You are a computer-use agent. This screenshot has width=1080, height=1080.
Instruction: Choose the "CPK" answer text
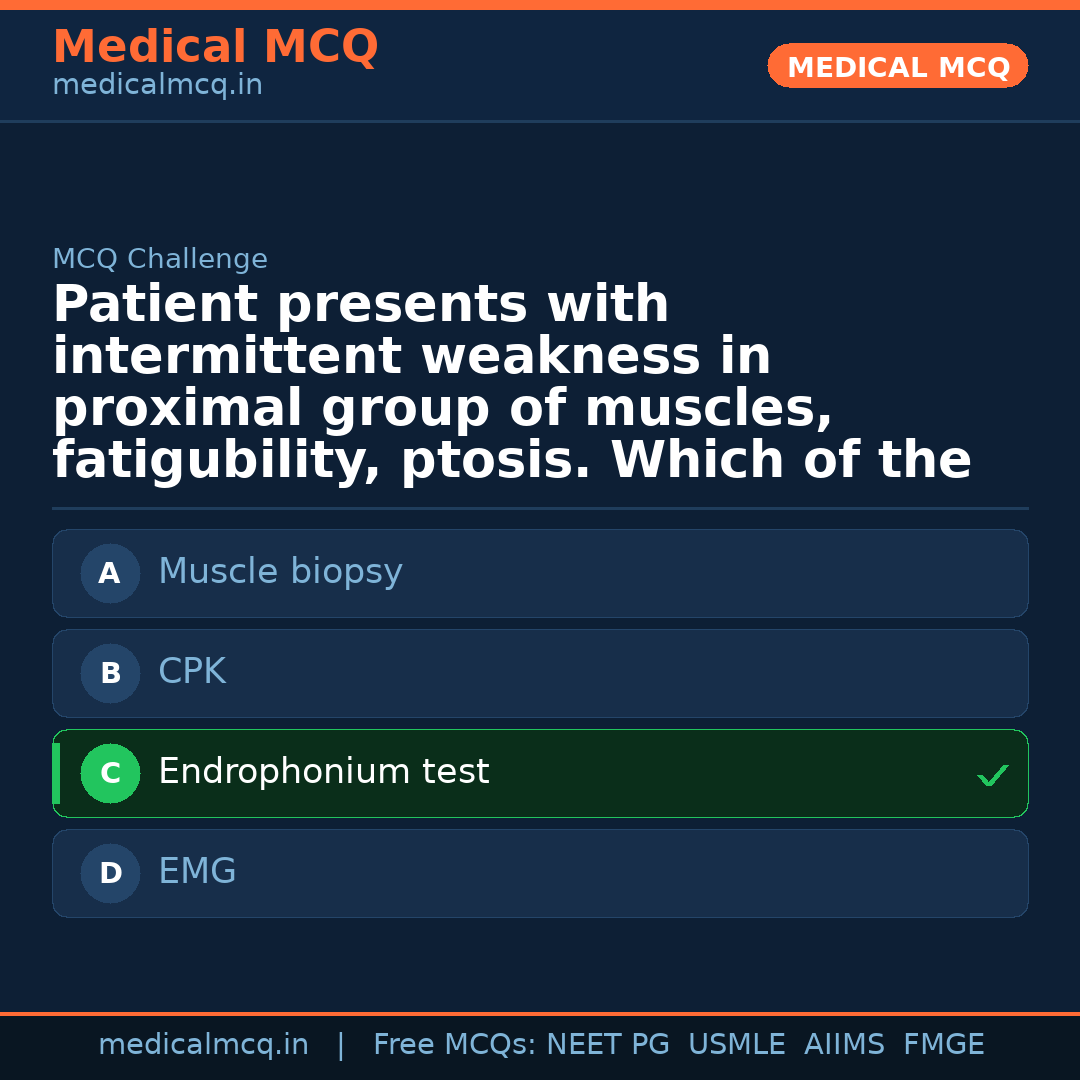[192, 672]
